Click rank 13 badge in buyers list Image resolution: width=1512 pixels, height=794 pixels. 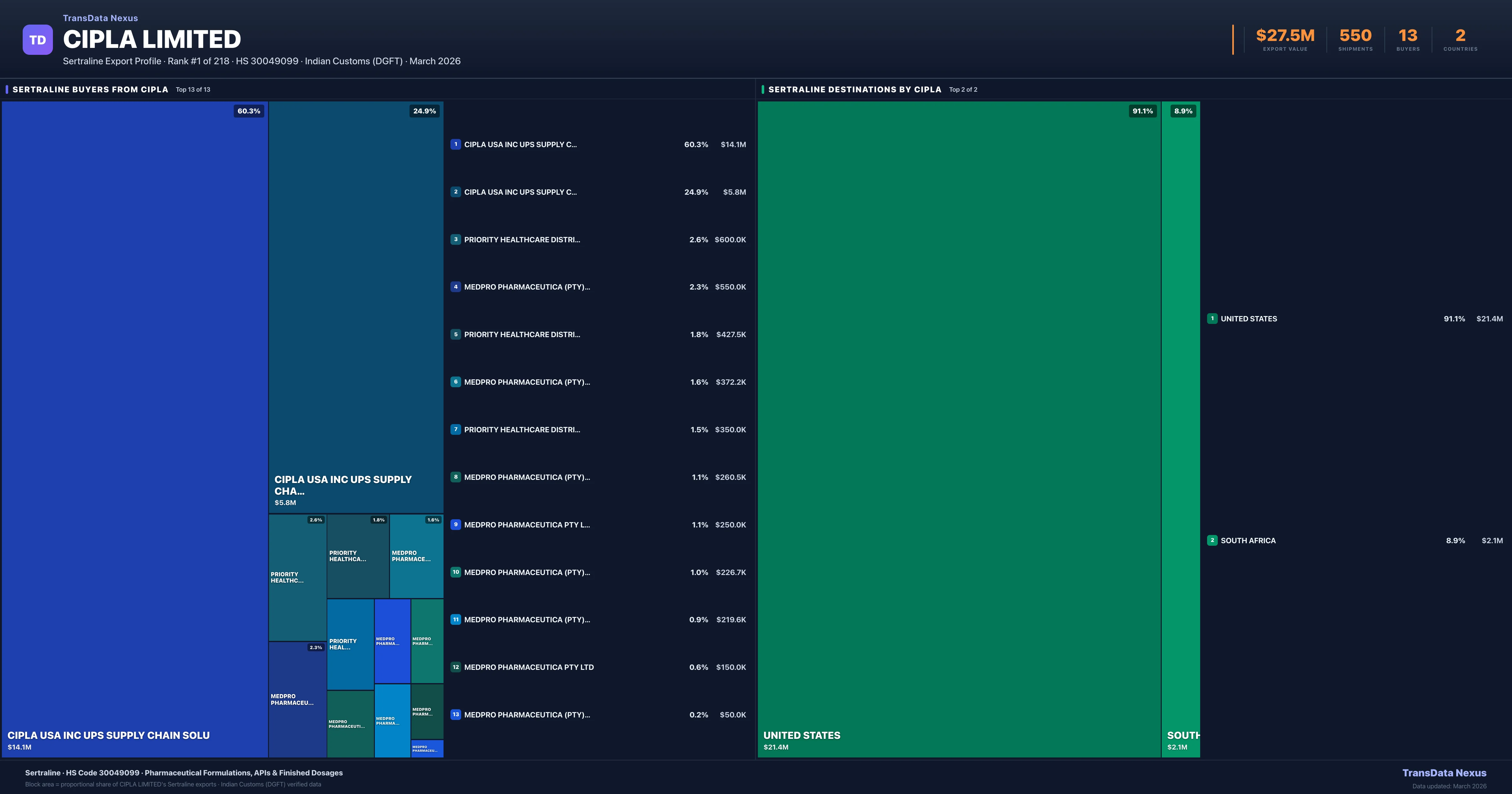(455, 715)
